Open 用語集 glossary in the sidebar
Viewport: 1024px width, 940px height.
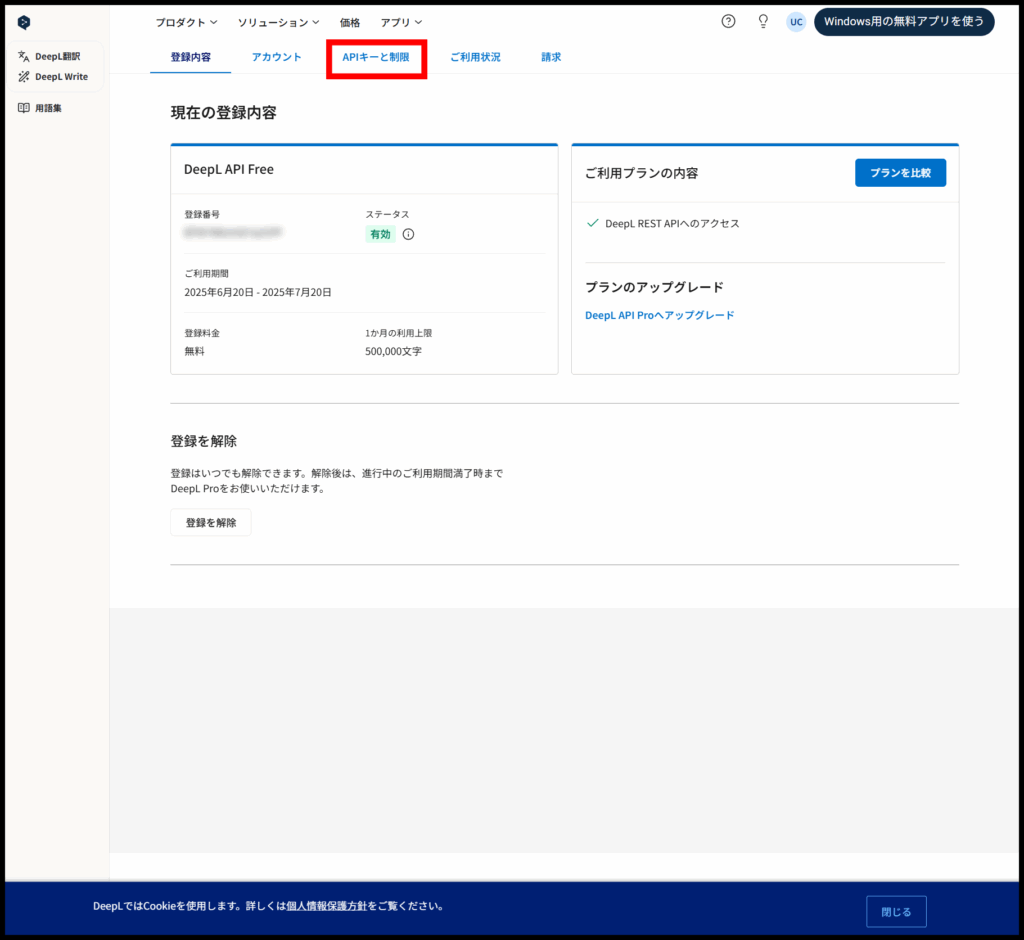point(40,108)
